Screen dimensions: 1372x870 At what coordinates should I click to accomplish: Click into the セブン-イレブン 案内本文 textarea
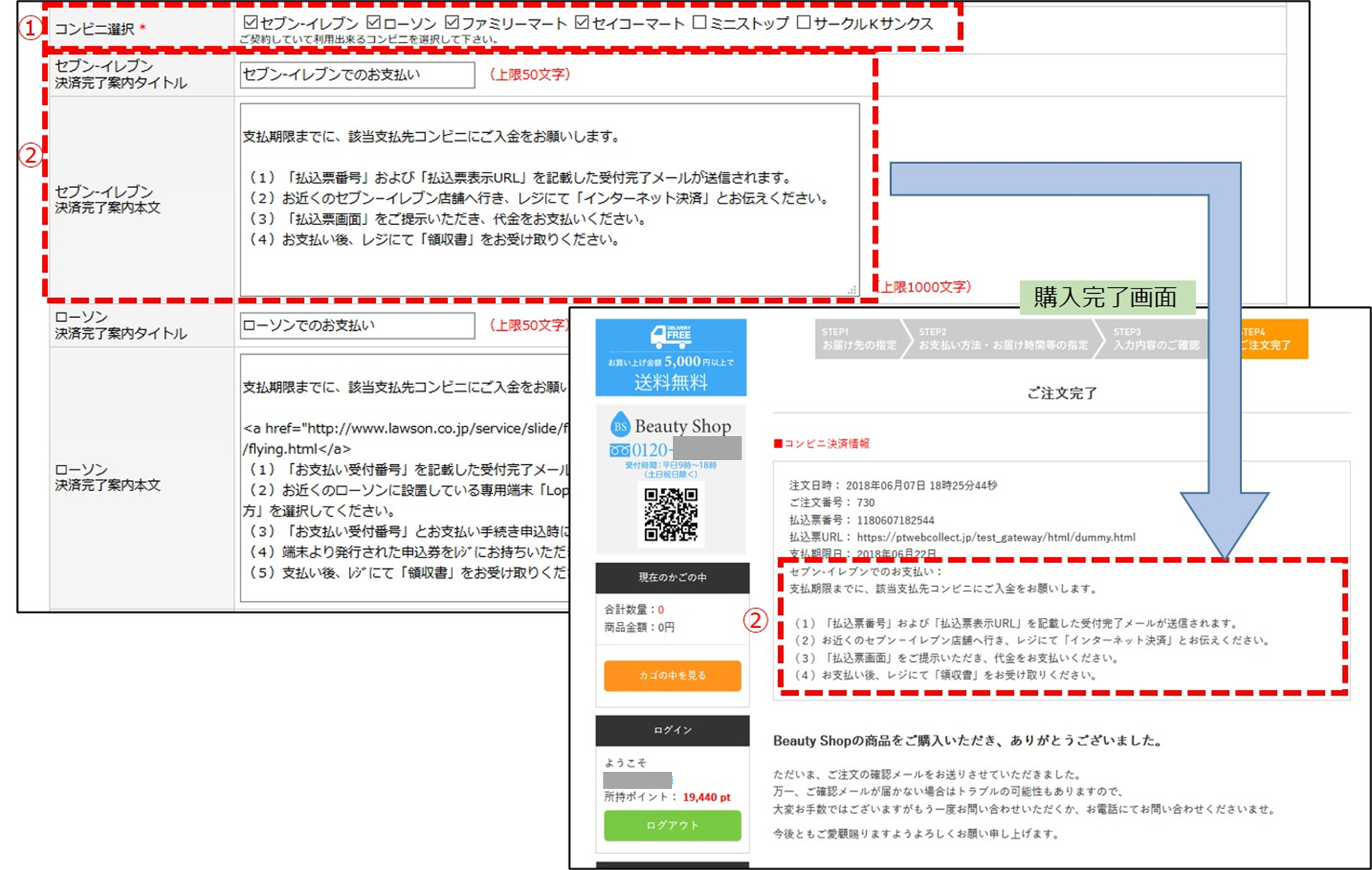click(548, 200)
